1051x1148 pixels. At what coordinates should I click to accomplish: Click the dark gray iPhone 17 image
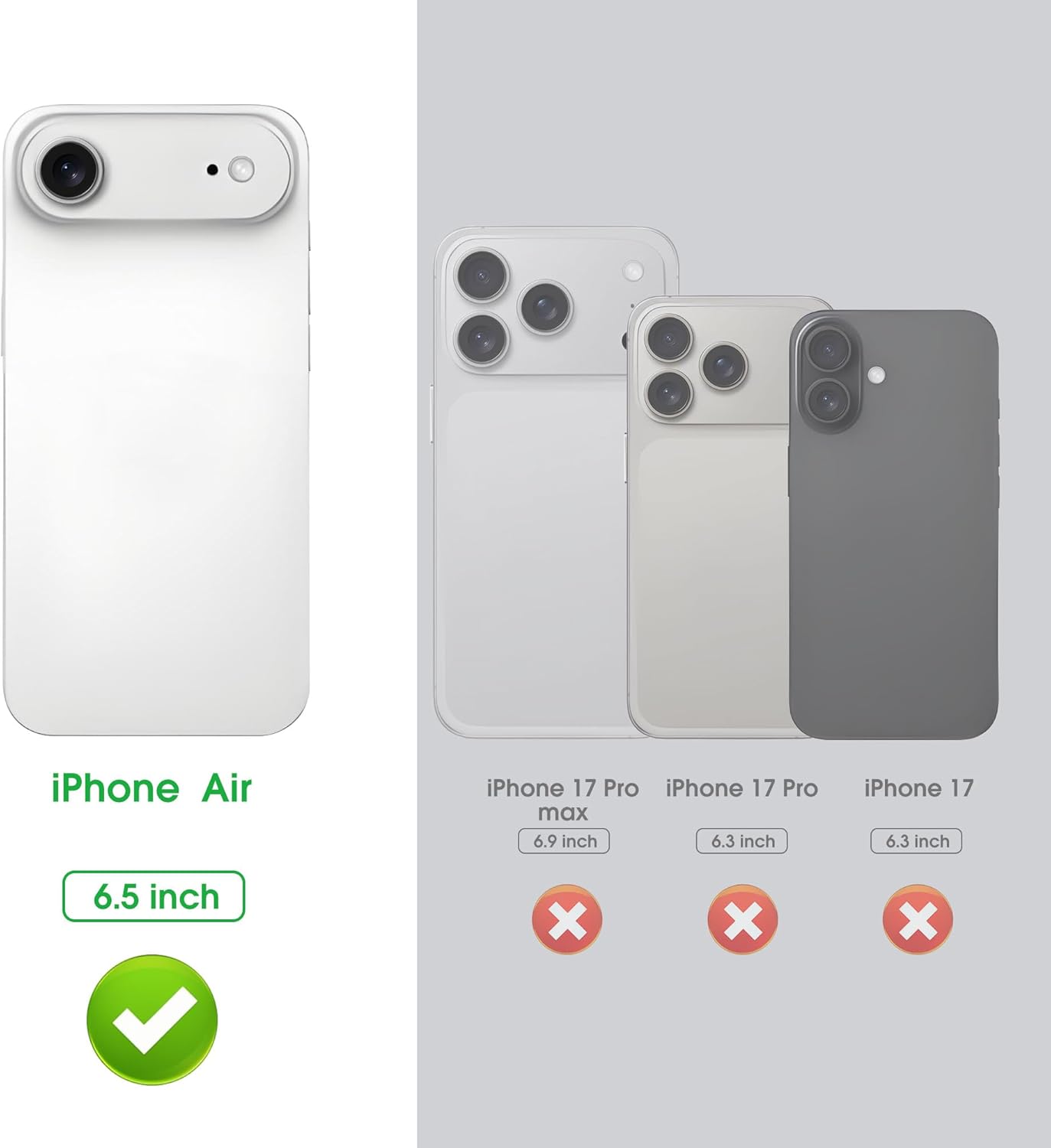894,525
